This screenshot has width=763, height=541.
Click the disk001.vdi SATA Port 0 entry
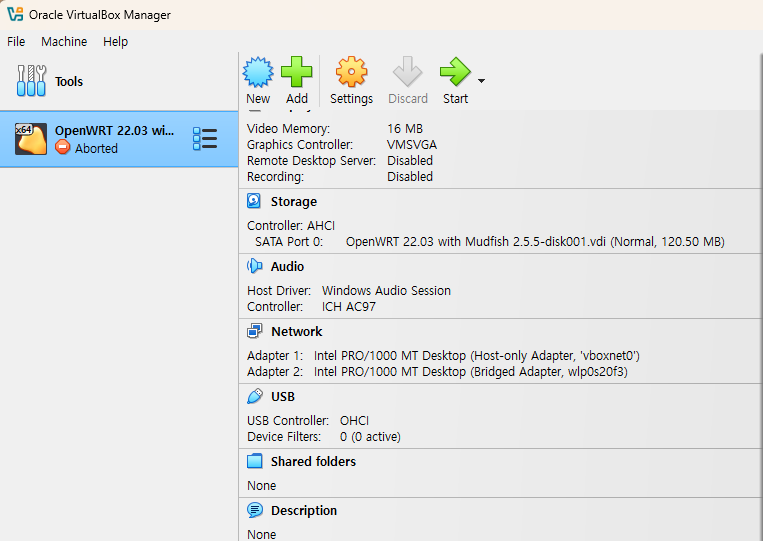coord(535,242)
